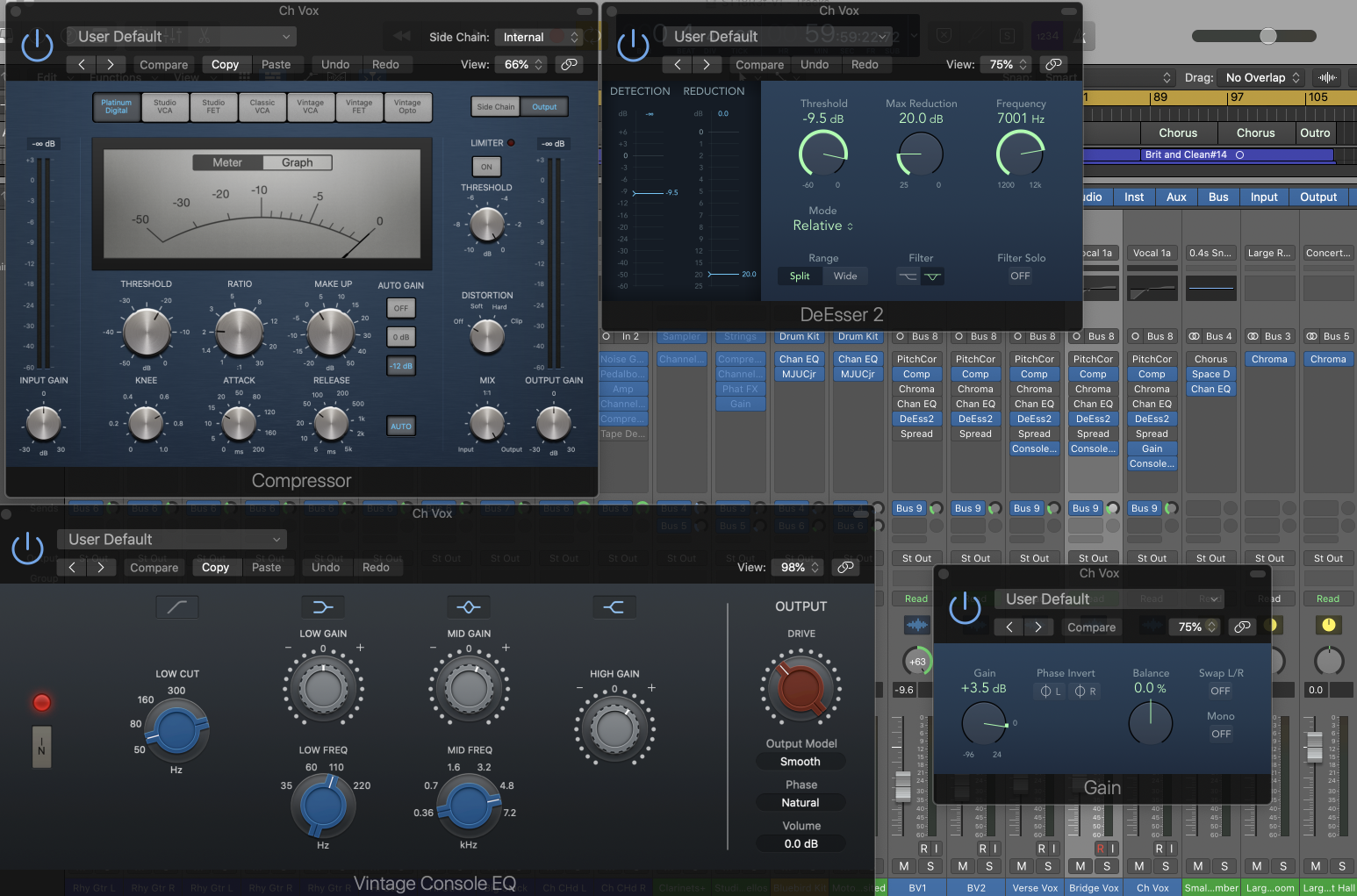Click Redo in Vintage Console EQ header
Screen dimensions: 1357x896
coord(376,567)
